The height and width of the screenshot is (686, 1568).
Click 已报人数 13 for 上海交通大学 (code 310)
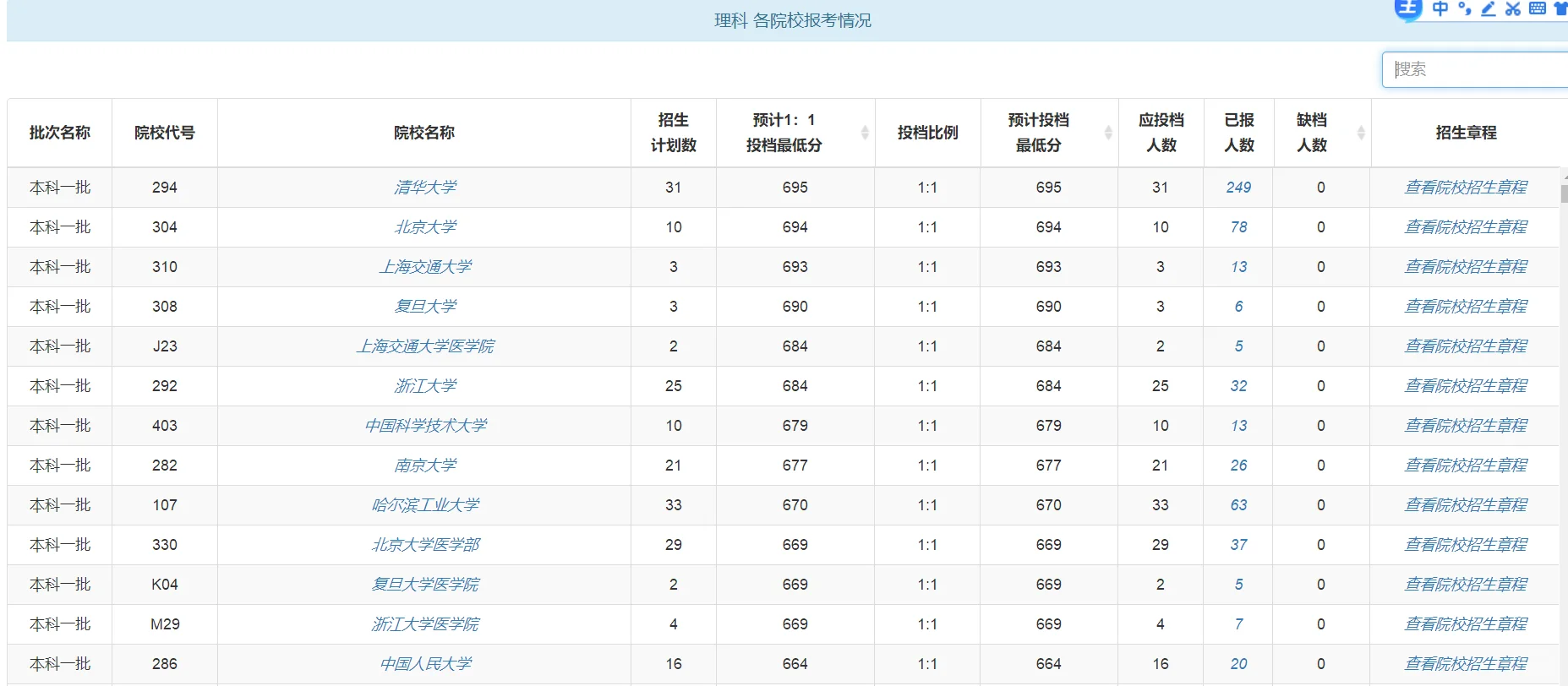(x=1238, y=267)
